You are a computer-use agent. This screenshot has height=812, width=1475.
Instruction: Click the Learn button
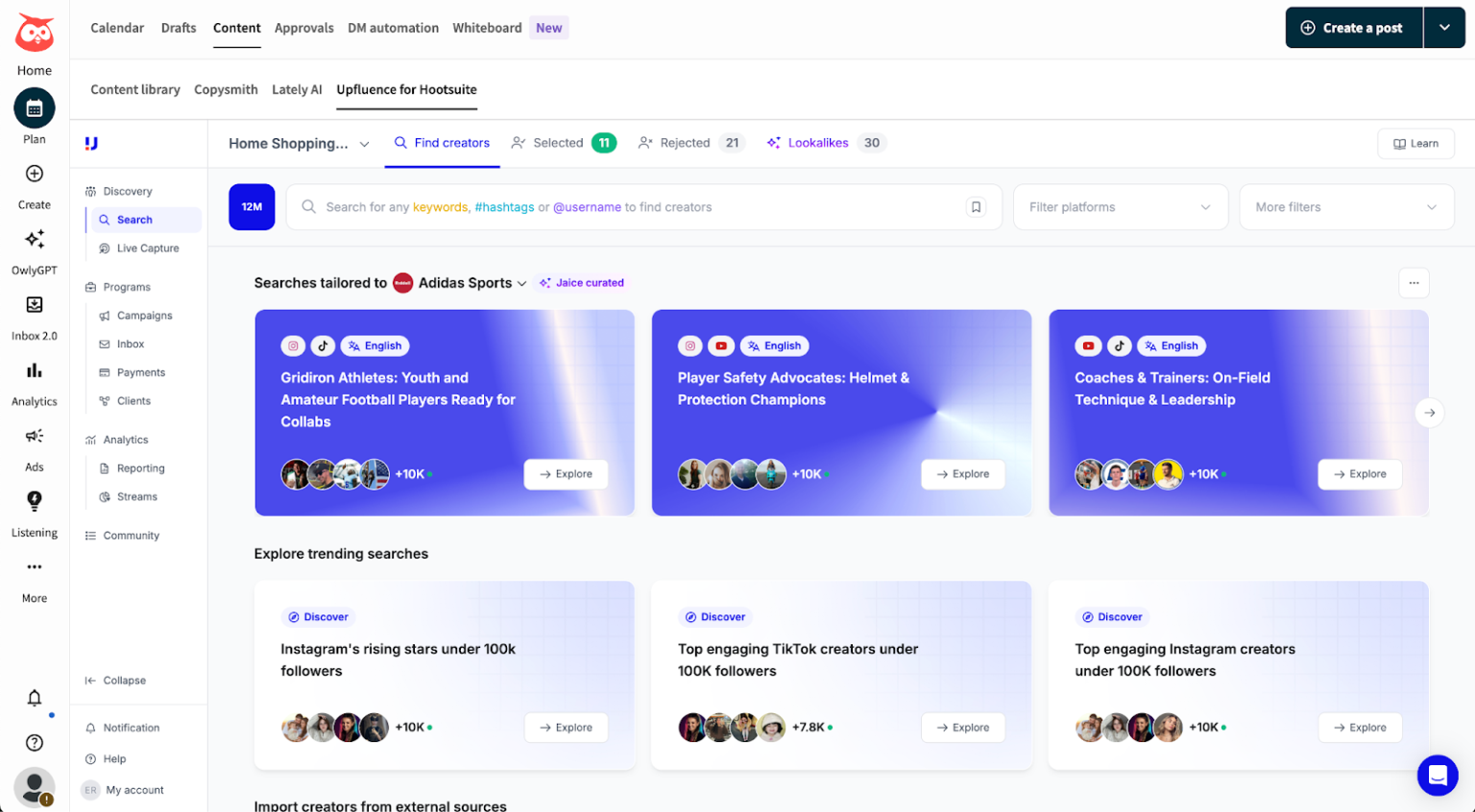[1415, 144]
